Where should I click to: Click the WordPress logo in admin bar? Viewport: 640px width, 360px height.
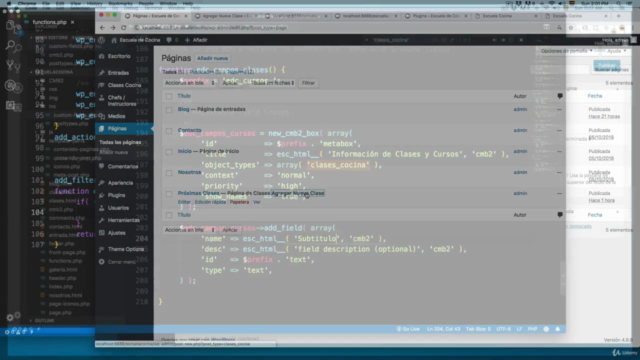102,40
